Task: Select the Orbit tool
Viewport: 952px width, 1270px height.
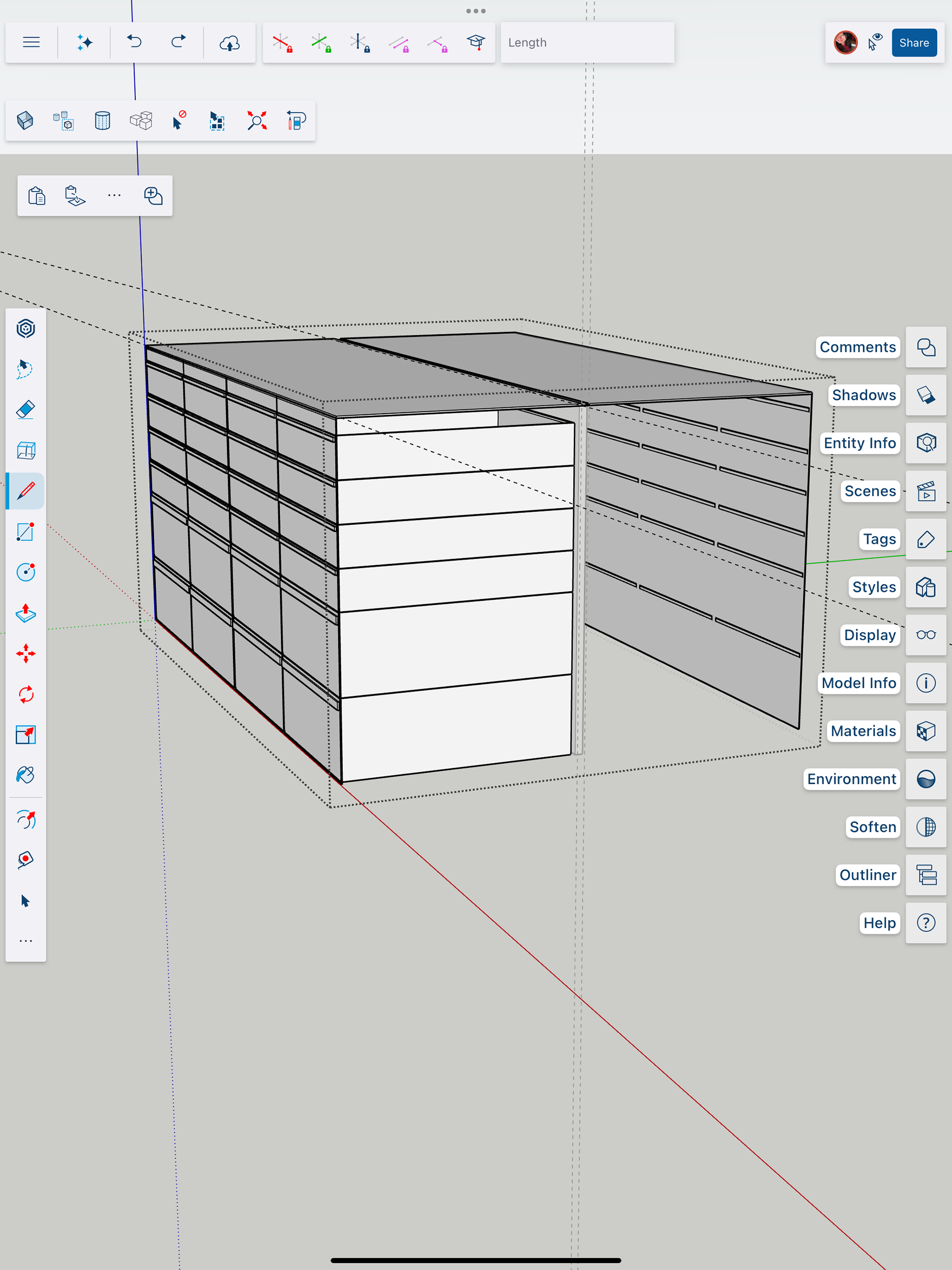Action: [x=25, y=820]
